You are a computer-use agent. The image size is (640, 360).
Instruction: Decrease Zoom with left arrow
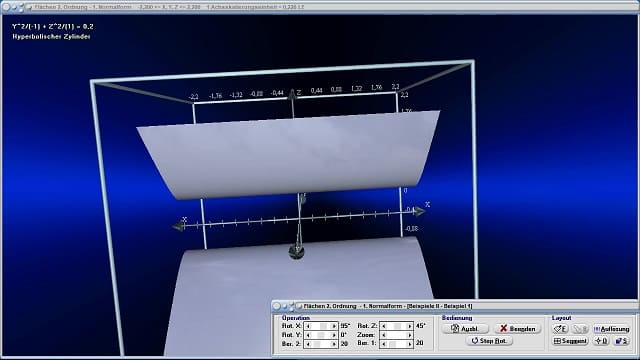pos(384,335)
